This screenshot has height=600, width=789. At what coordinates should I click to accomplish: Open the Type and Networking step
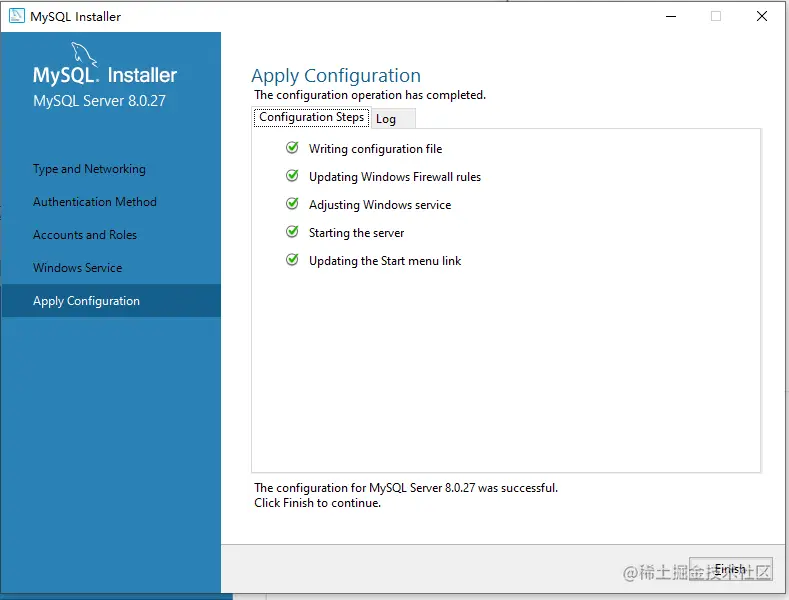click(89, 169)
